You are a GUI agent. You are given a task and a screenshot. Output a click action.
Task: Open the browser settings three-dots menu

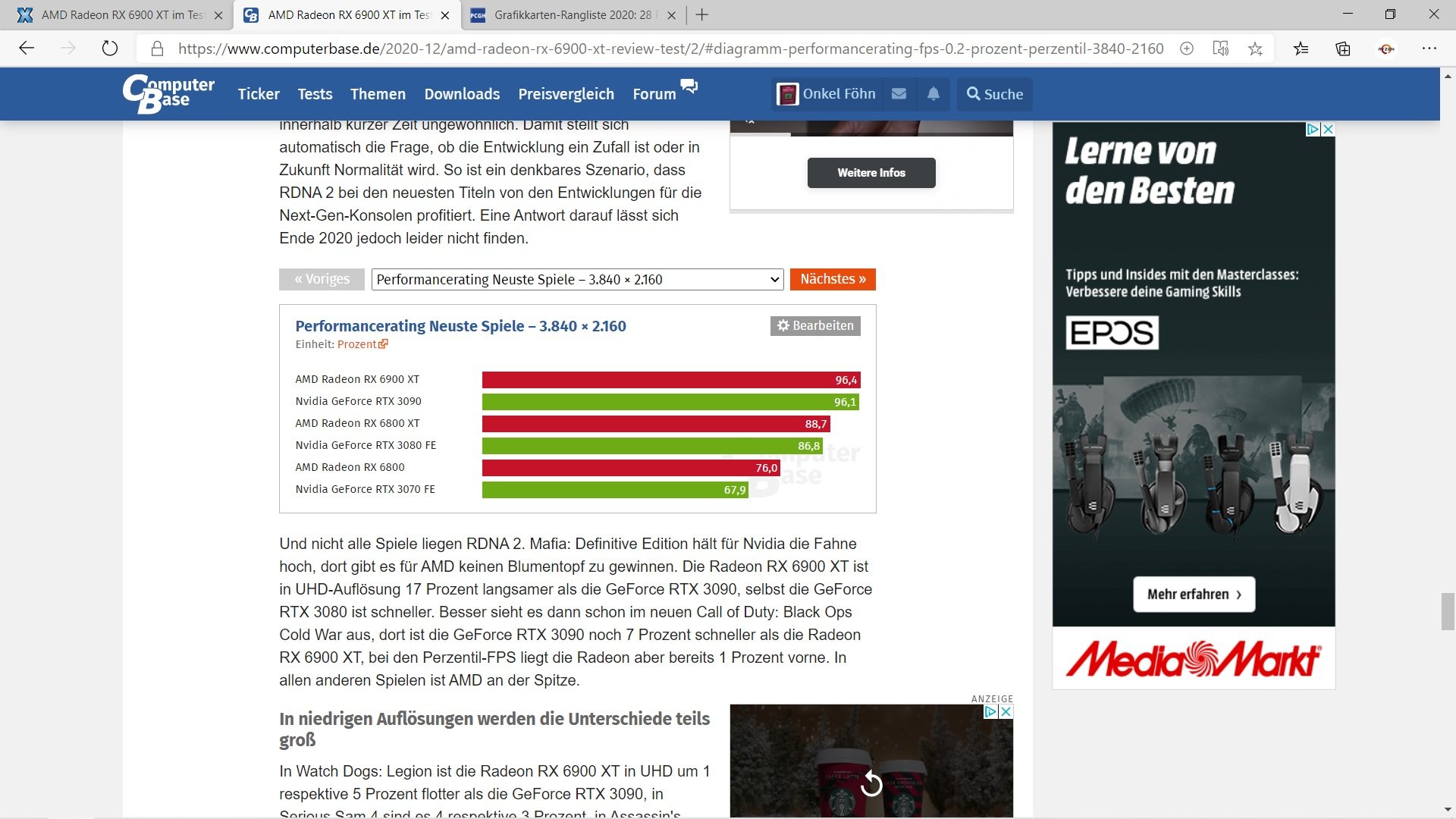pos(1429,49)
